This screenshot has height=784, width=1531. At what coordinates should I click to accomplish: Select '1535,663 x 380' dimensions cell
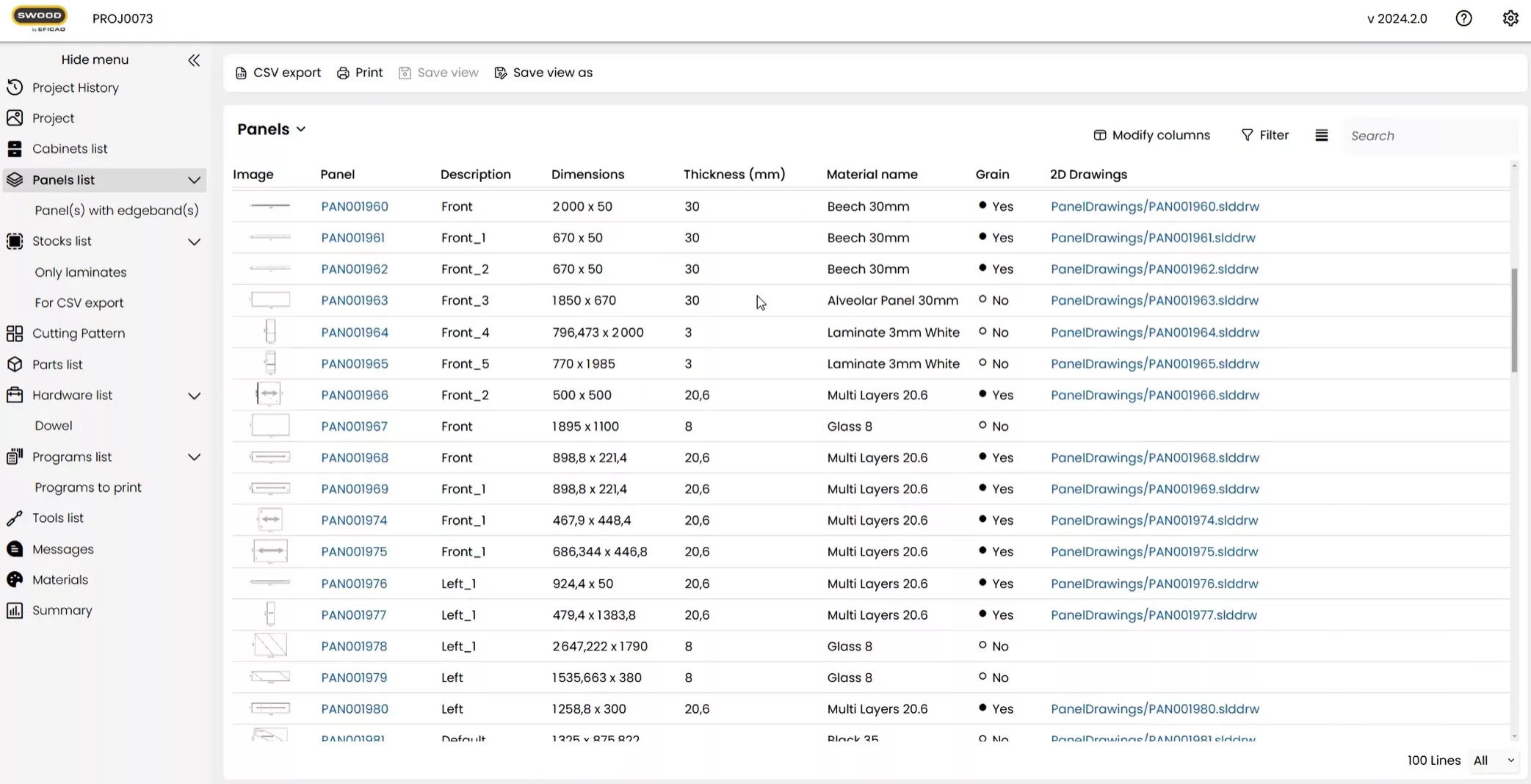tap(597, 678)
